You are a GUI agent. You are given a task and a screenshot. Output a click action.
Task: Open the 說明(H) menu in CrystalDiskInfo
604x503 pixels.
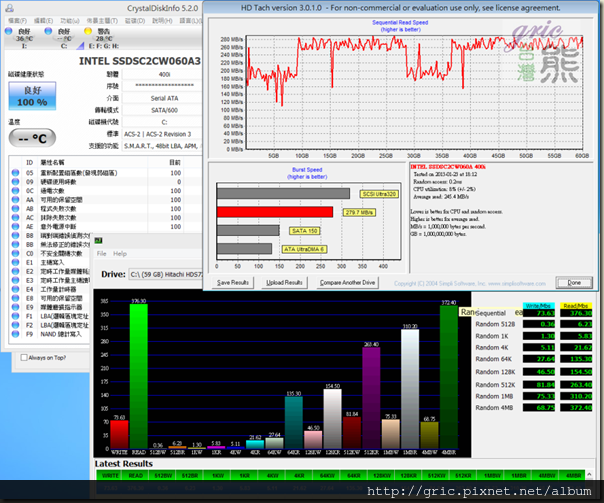(162, 20)
